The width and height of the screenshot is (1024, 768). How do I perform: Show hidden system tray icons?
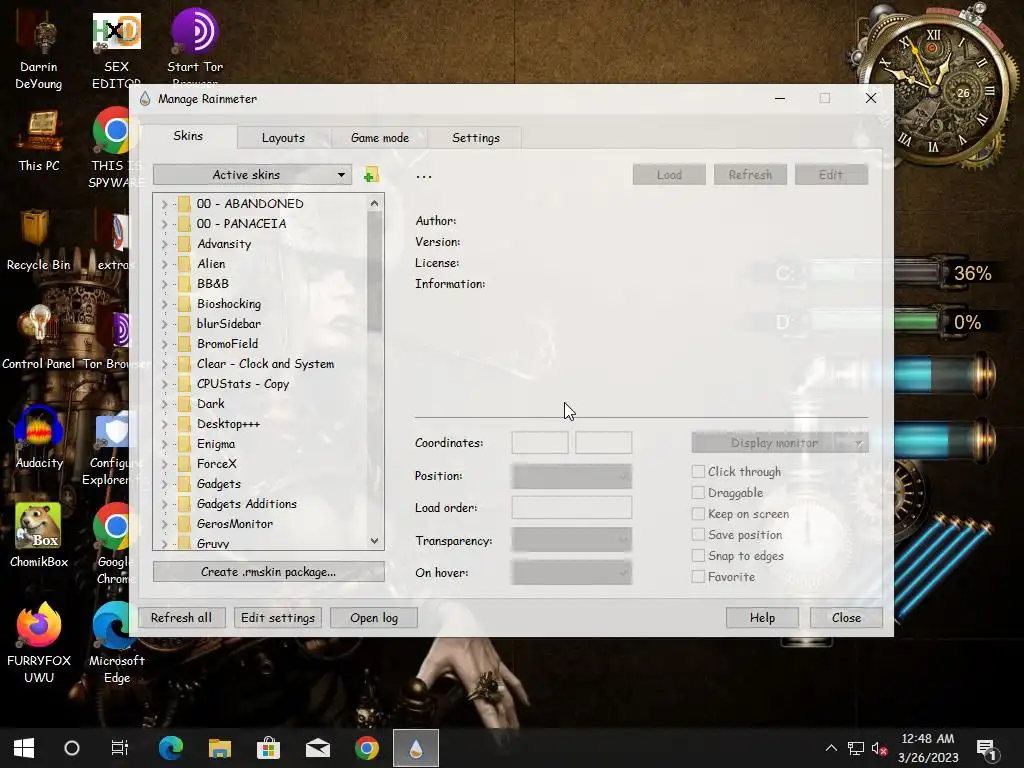(831, 748)
